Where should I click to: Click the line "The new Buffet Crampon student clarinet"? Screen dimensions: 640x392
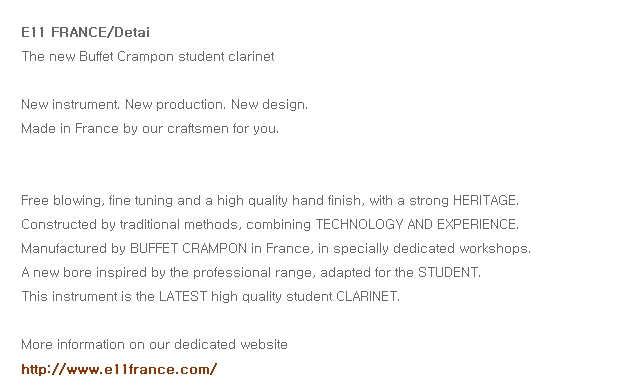coord(148,56)
